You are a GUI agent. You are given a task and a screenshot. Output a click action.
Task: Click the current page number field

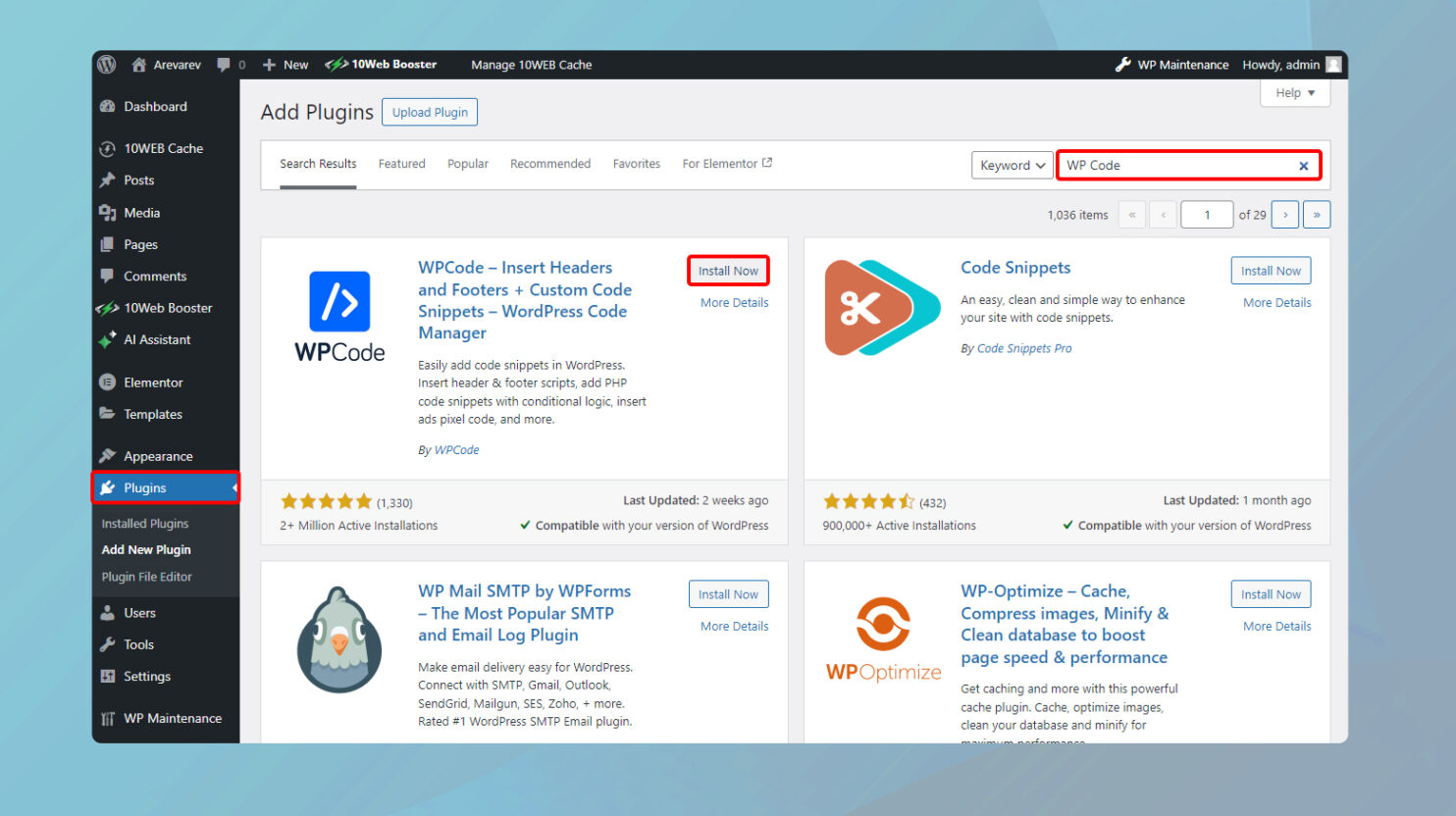tap(1206, 215)
